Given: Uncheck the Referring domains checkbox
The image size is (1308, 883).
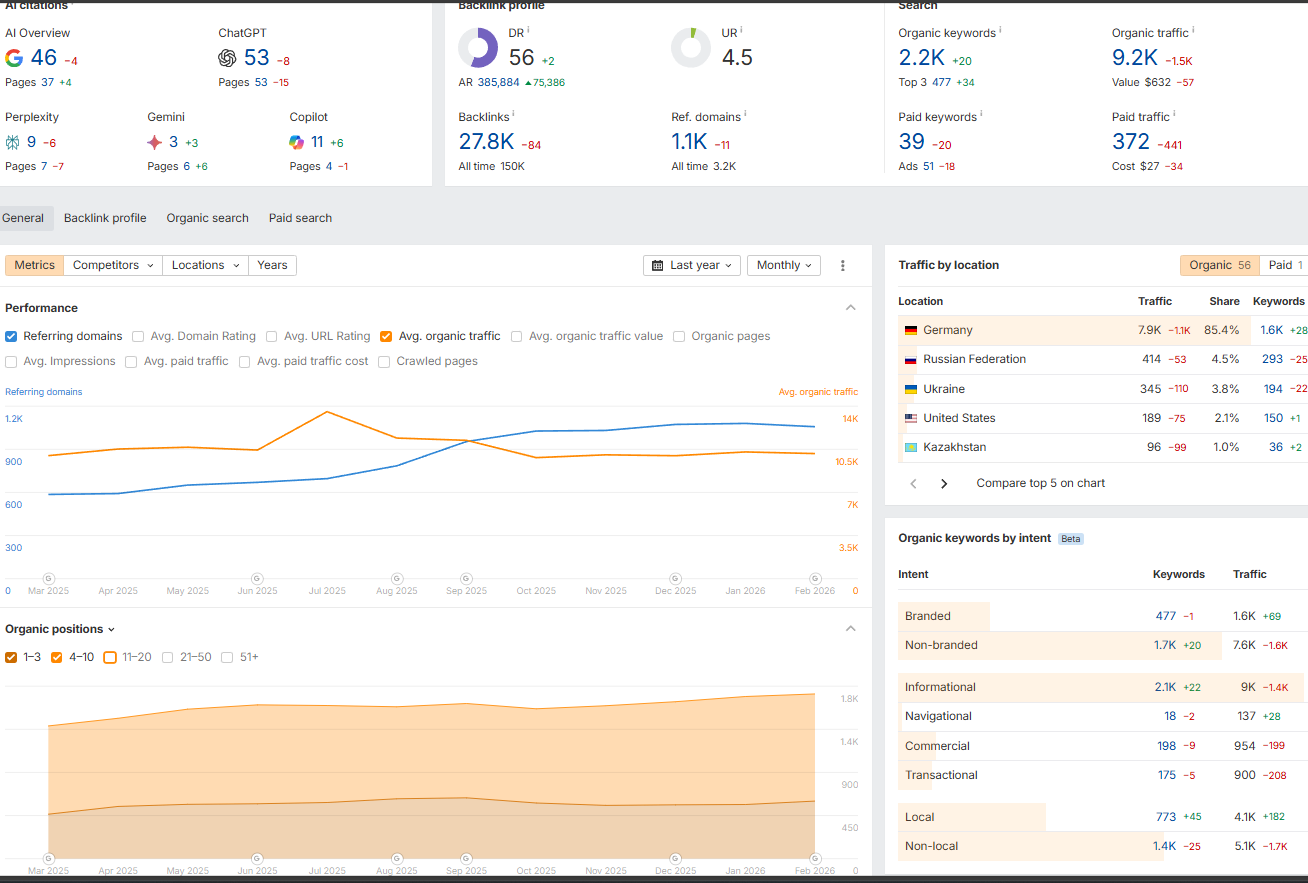Looking at the screenshot, I should point(11,336).
